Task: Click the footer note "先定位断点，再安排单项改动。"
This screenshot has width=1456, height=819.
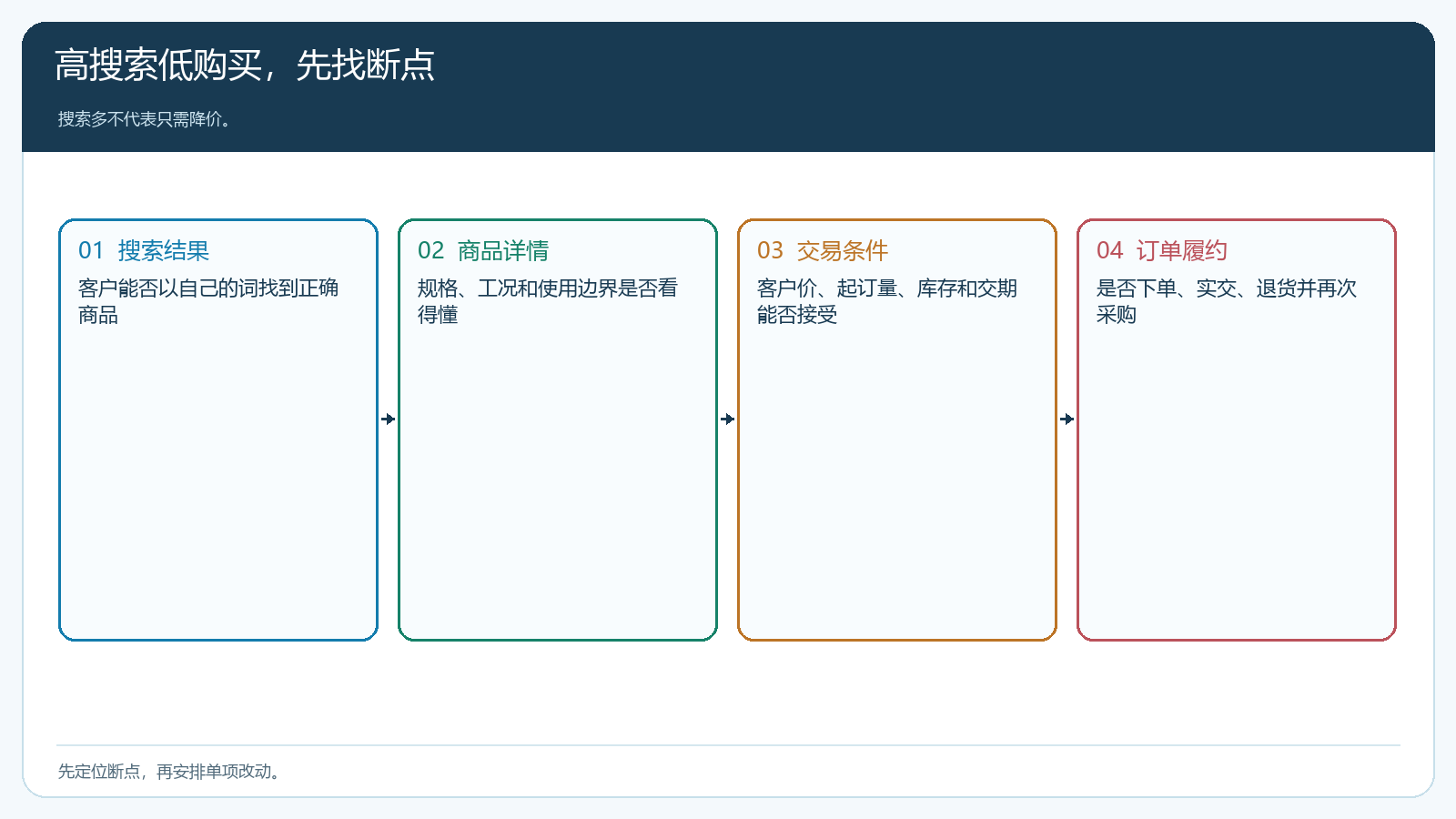Action: (168, 772)
